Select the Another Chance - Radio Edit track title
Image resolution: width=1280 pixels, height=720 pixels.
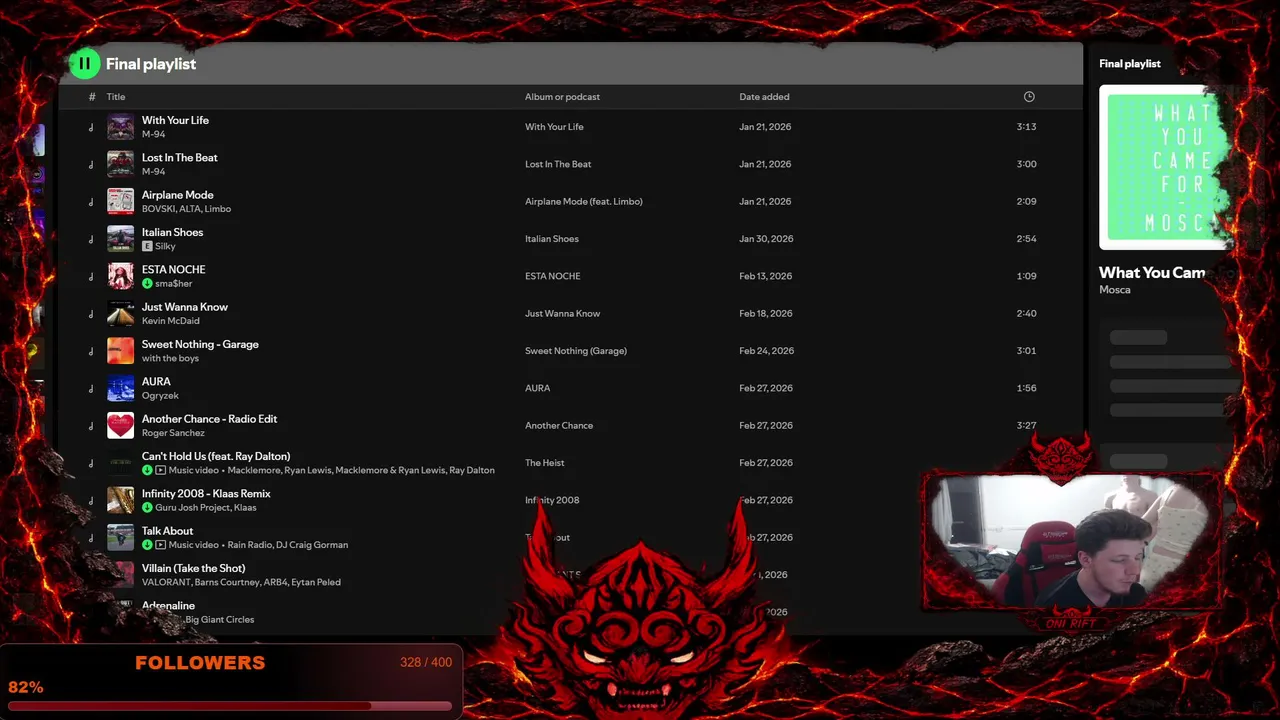(x=209, y=419)
